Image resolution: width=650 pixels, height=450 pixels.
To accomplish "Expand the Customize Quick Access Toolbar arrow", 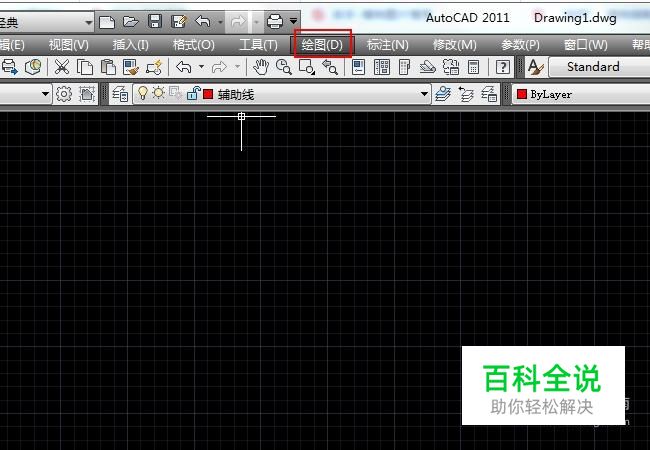I will pos(293,21).
